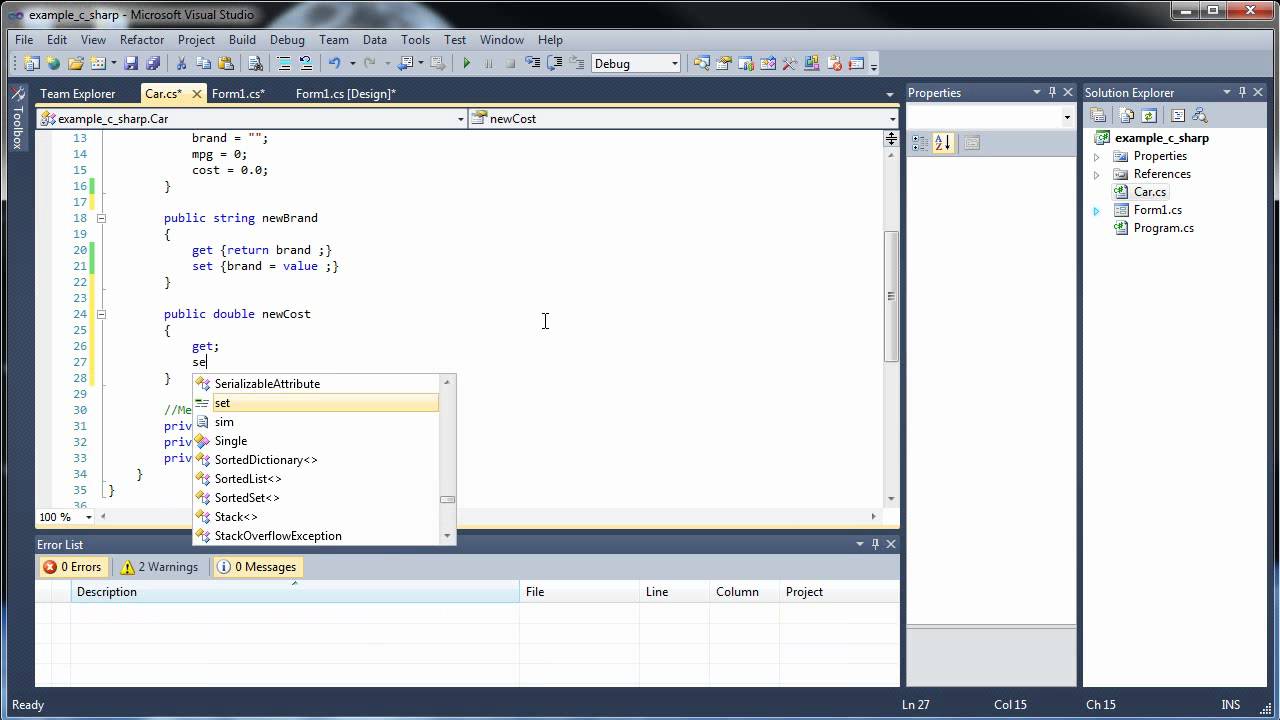Image resolution: width=1280 pixels, height=720 pixels.
Task: Click Refresh icon in Solution Explorer
Action: (1149, 116)
